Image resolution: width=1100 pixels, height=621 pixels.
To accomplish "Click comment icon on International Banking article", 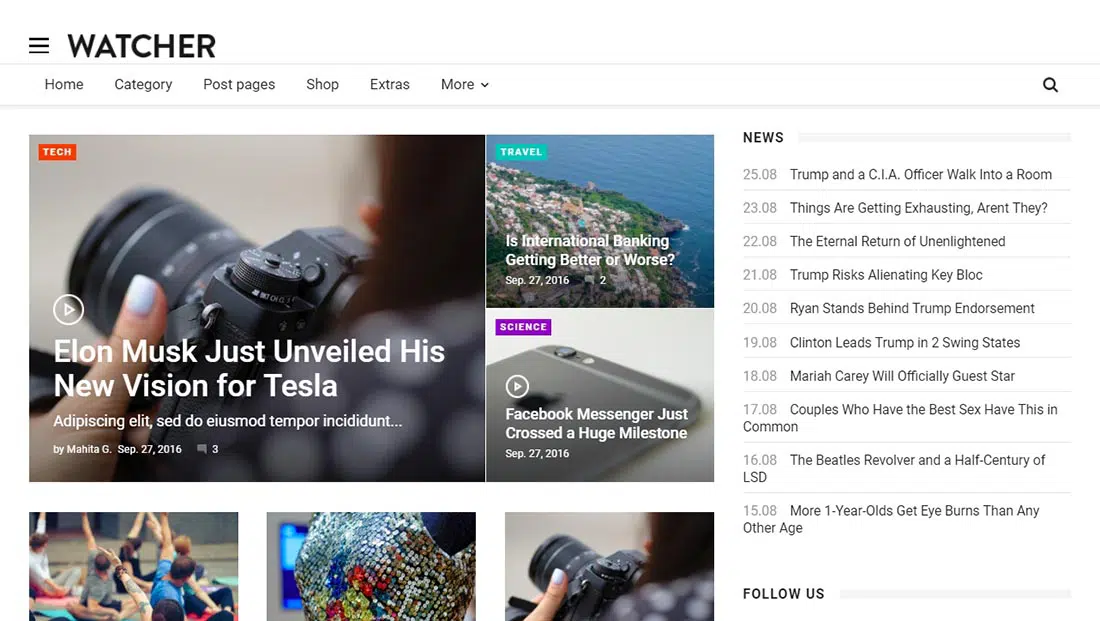I will click(589, 281).
